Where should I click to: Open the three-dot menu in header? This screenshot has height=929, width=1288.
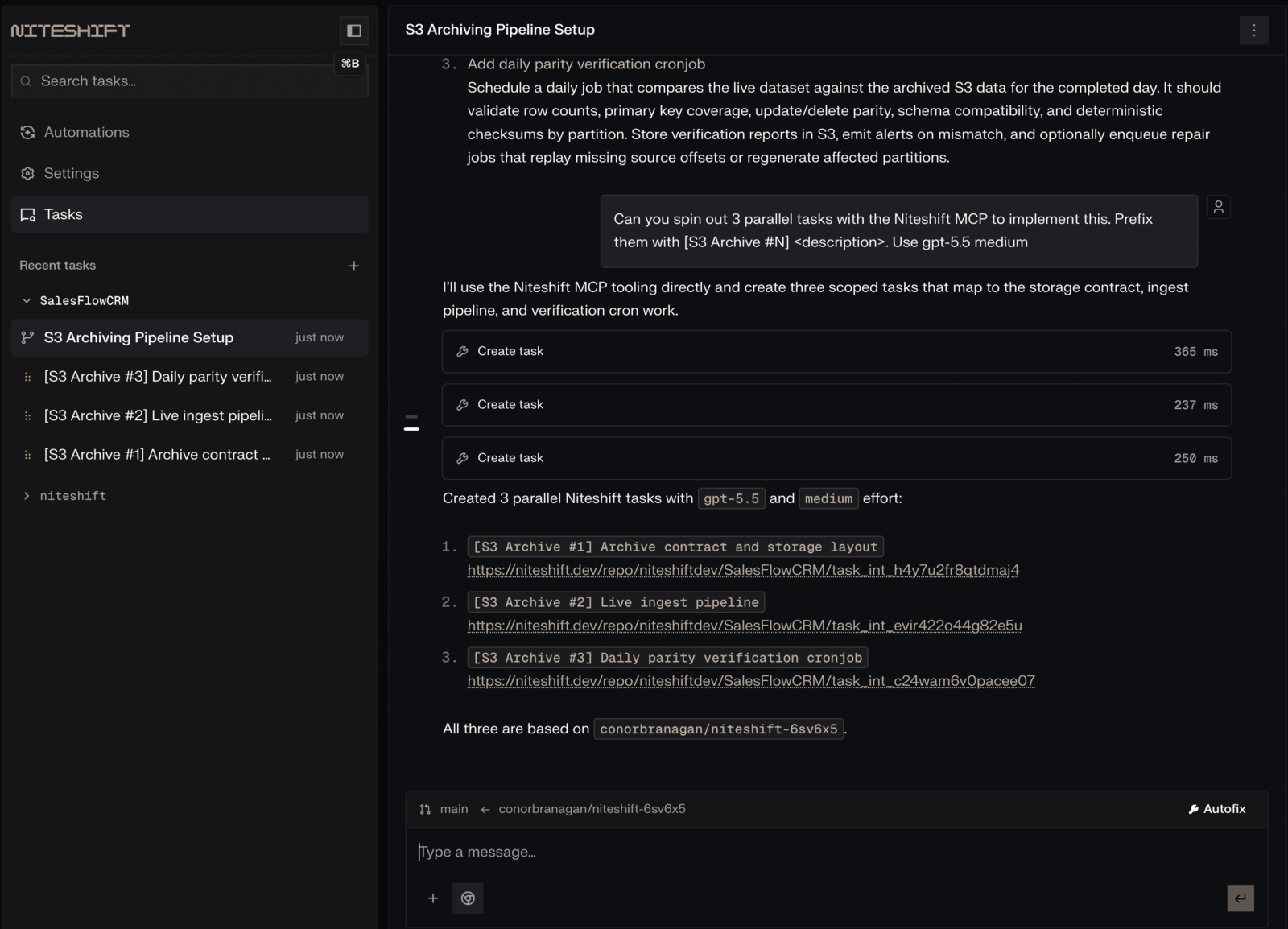click(1253, 31)
